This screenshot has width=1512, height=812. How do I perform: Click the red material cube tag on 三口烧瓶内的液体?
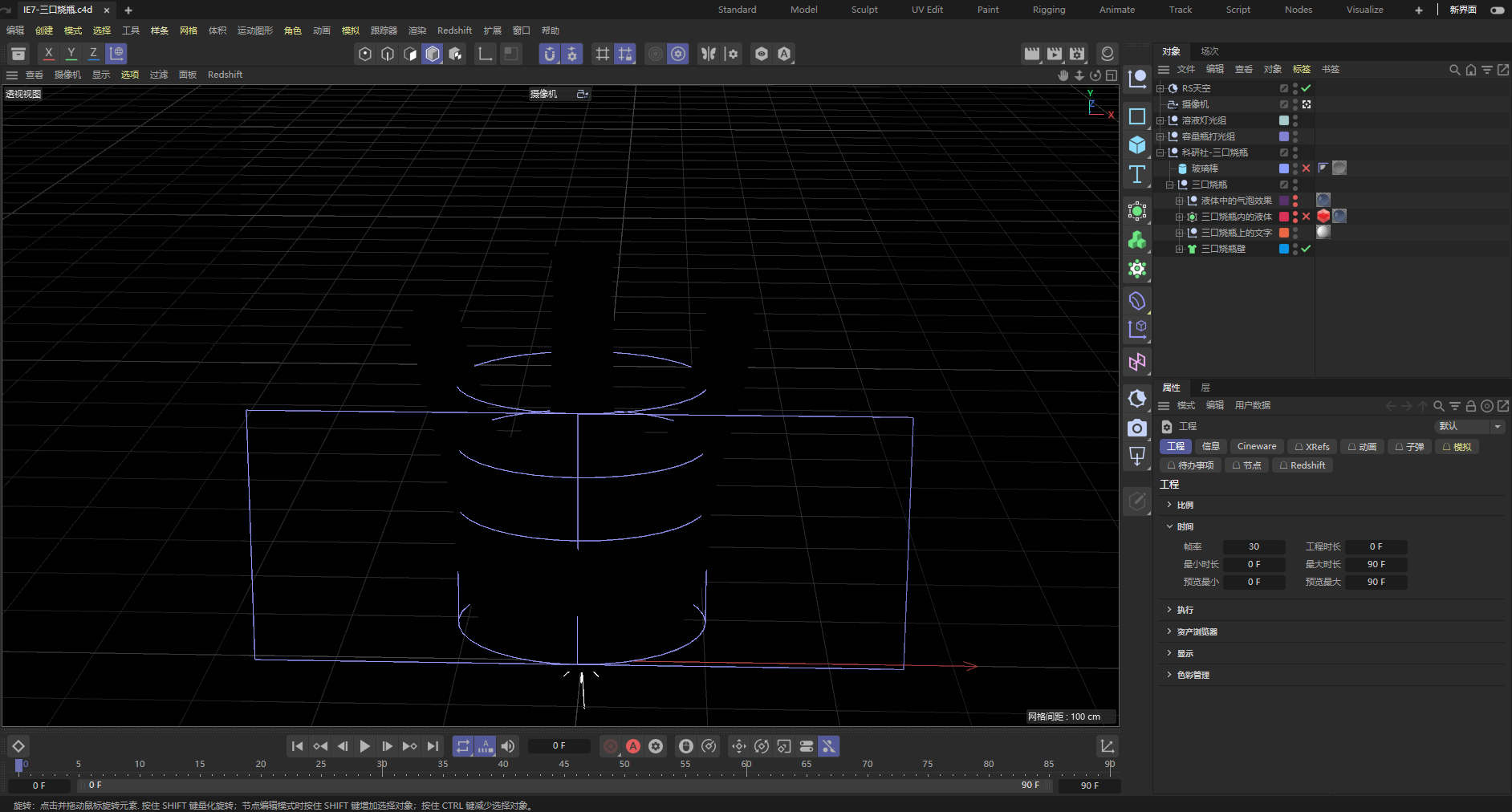[1323, 216]
